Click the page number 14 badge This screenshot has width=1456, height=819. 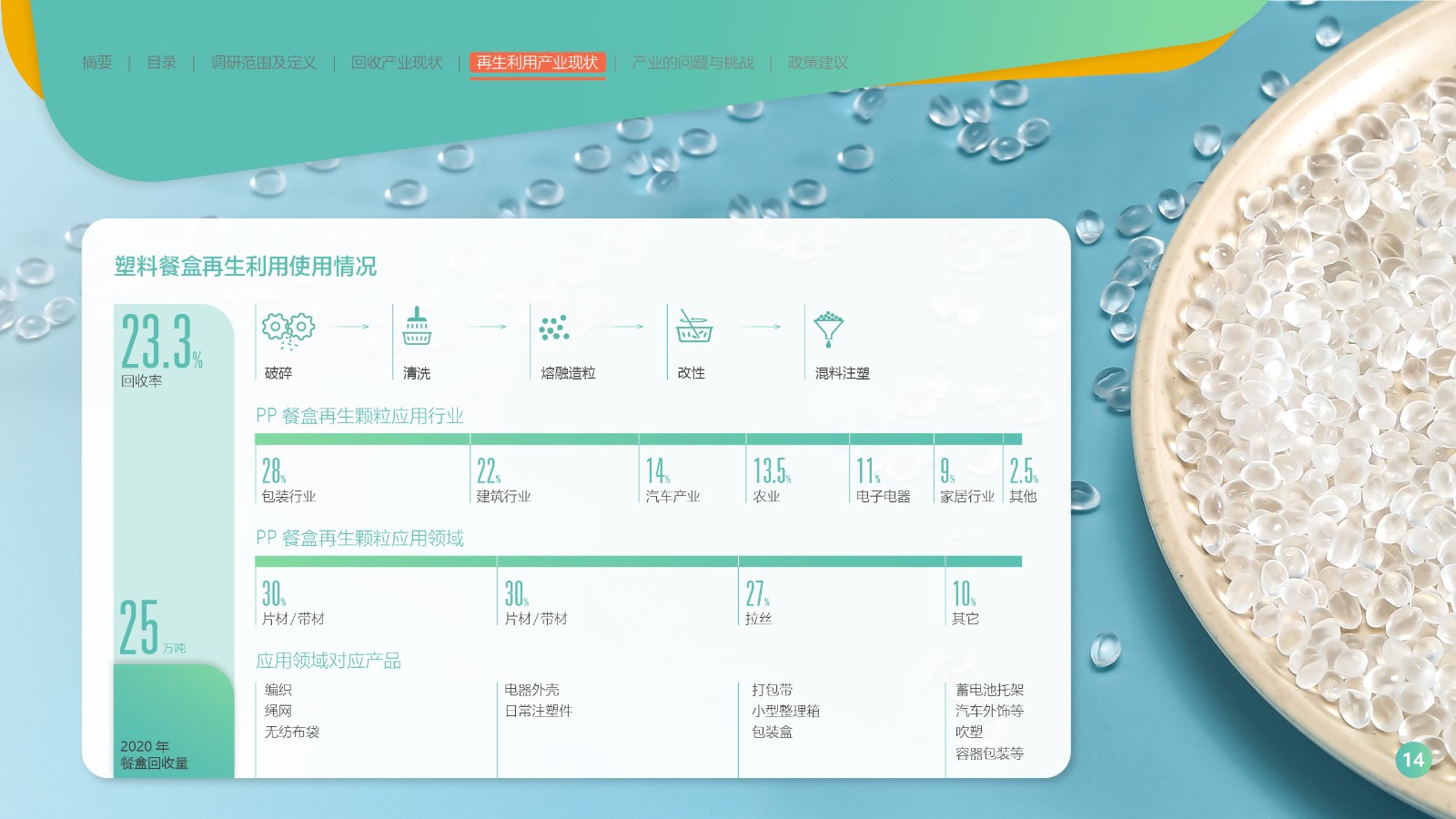click(x=1413, y=760)
